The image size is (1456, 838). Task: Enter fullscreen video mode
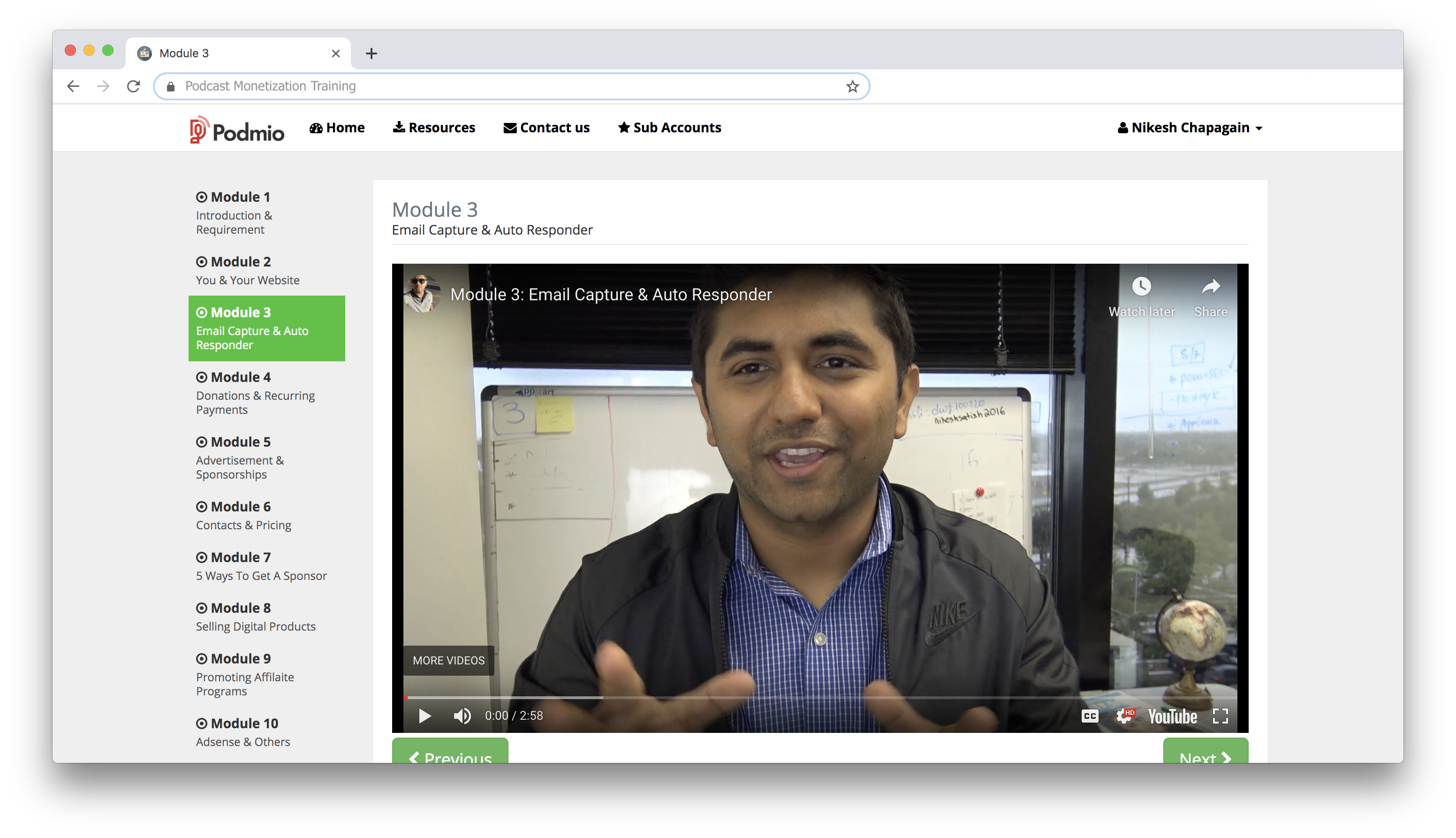1220,716
